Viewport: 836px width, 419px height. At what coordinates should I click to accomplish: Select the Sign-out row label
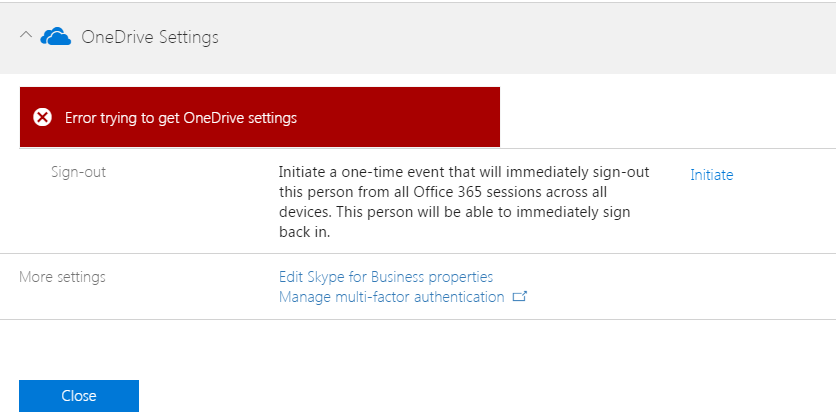pos(78,172)
